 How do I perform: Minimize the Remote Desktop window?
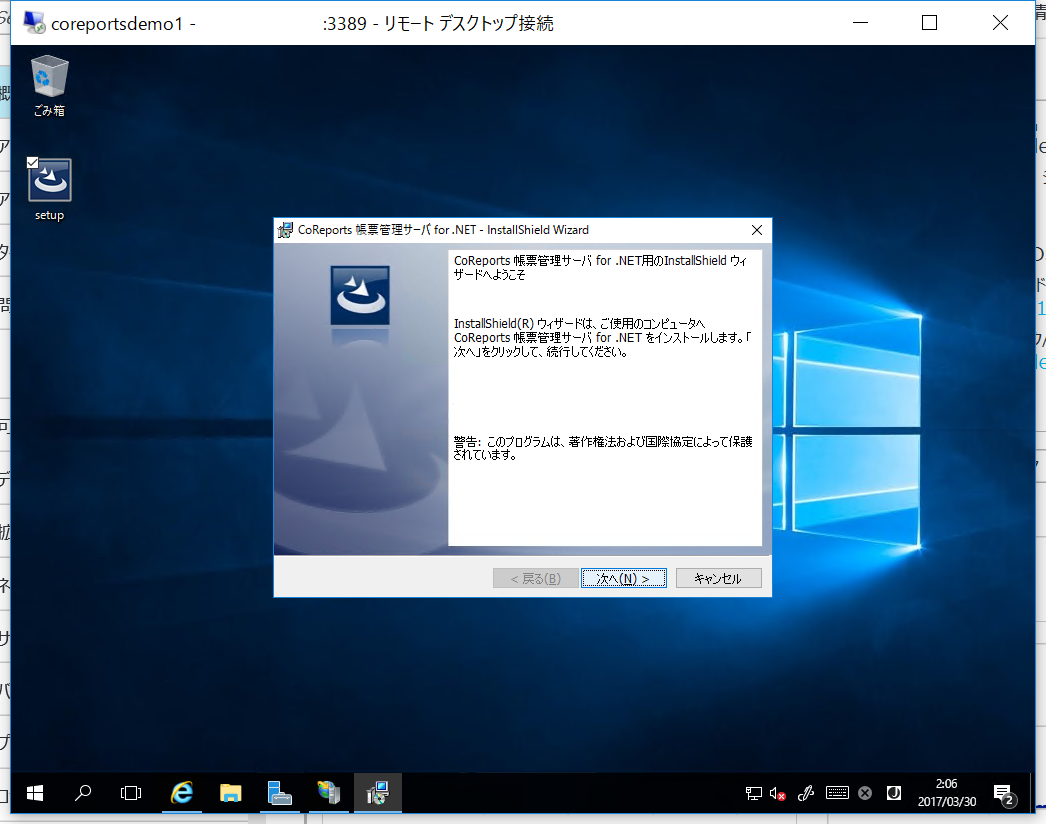coord(861,23)
